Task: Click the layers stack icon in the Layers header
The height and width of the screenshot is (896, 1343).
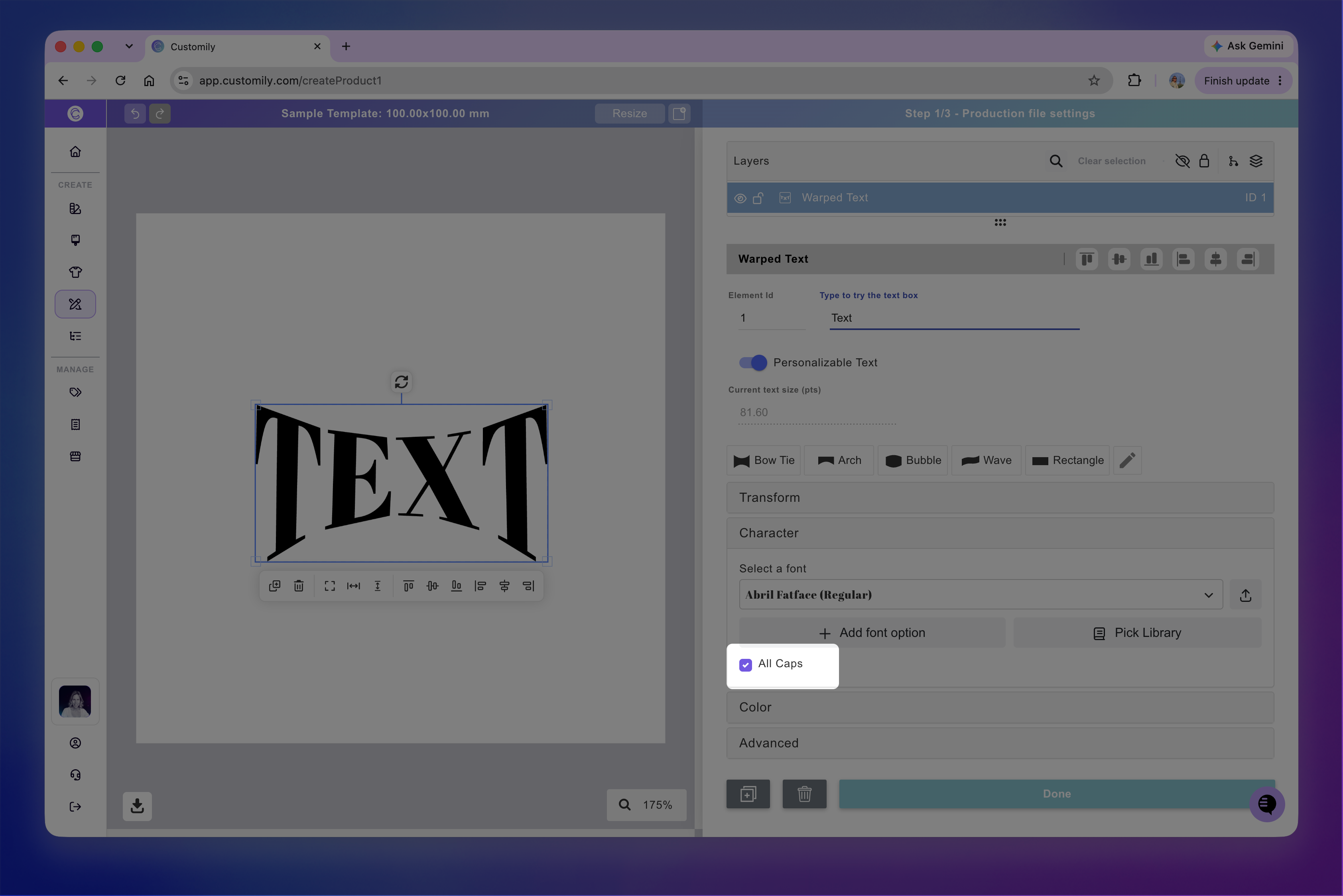Action: 1256,161
